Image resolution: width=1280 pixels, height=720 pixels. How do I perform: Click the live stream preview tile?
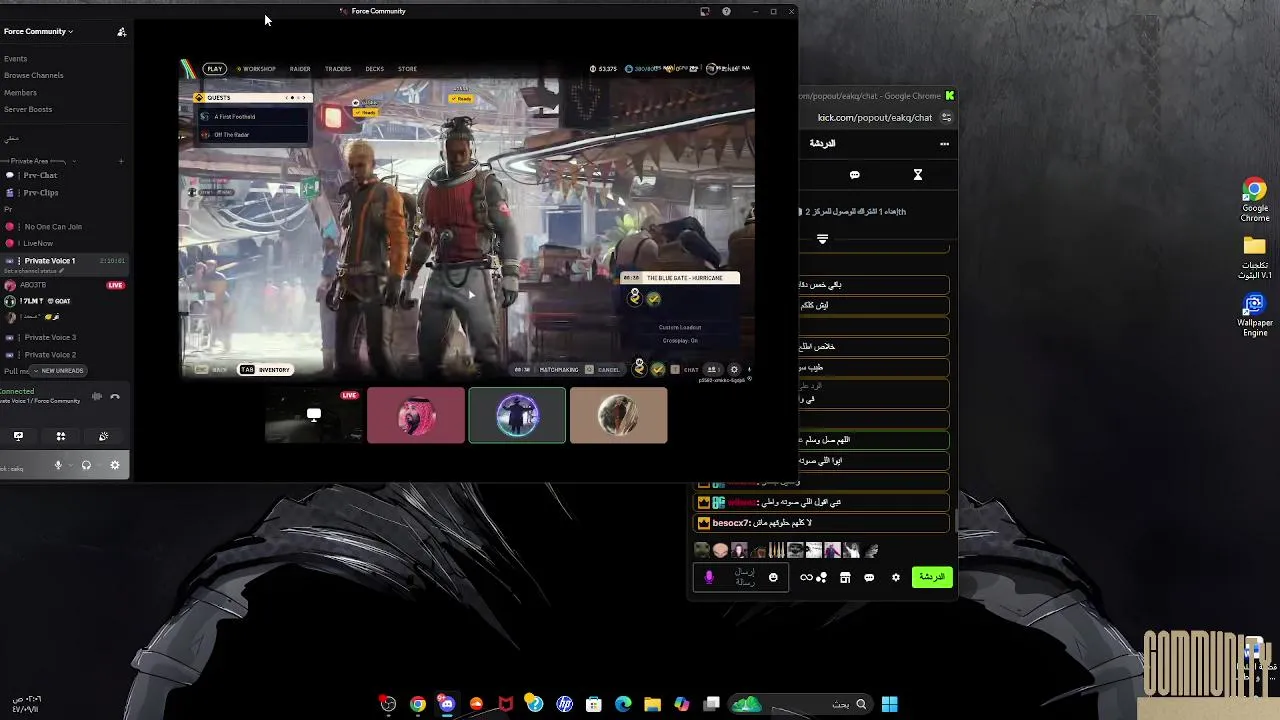tap(314, 415)
